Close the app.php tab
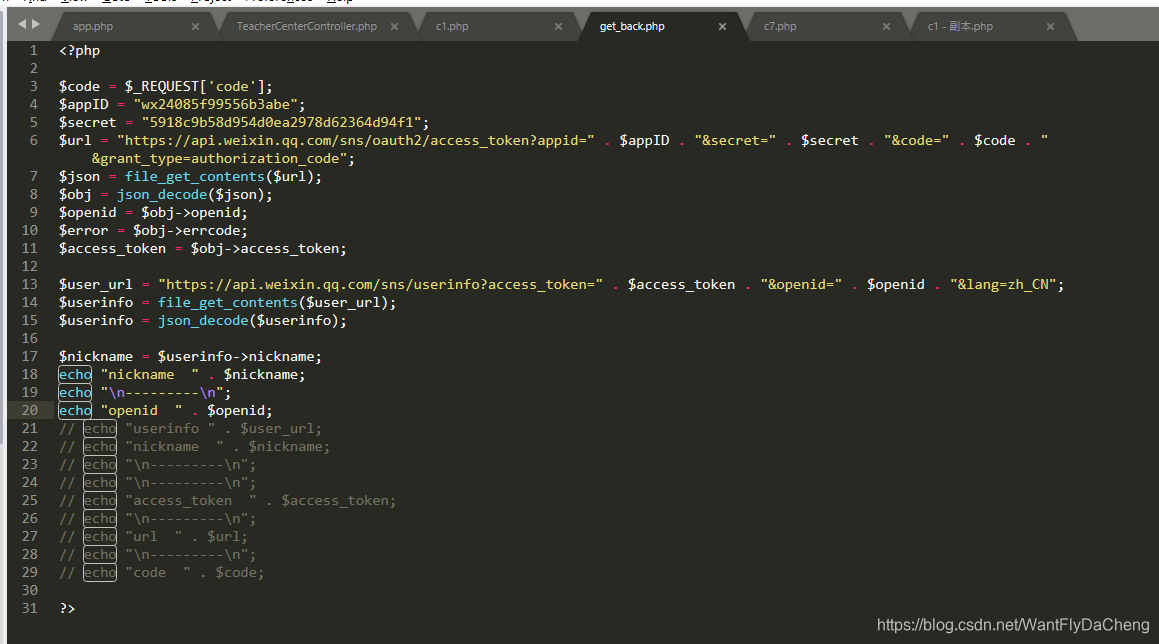1159x644 pixels. (x=195, y=27)
